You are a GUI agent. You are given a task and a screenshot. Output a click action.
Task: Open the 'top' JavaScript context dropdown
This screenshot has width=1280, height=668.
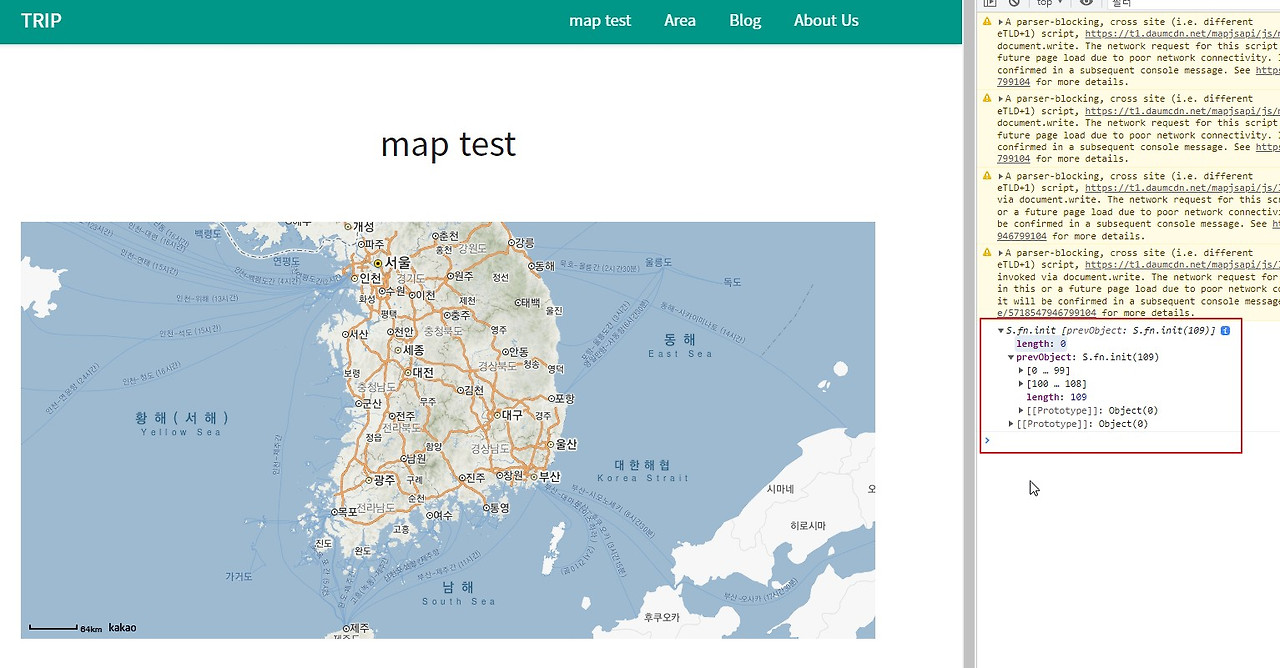(1050, 3)
